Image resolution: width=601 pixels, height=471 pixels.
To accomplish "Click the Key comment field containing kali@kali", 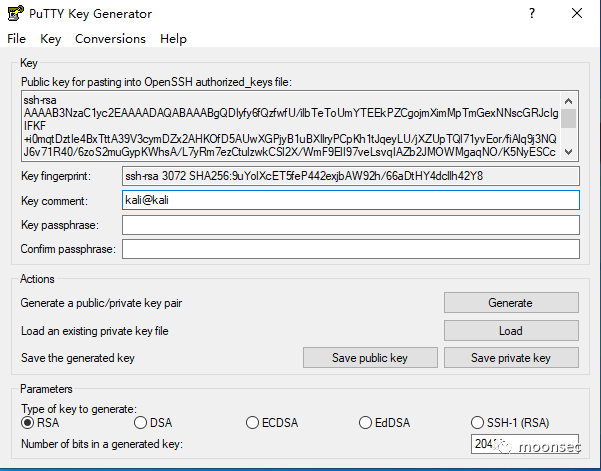I will 351,200.
